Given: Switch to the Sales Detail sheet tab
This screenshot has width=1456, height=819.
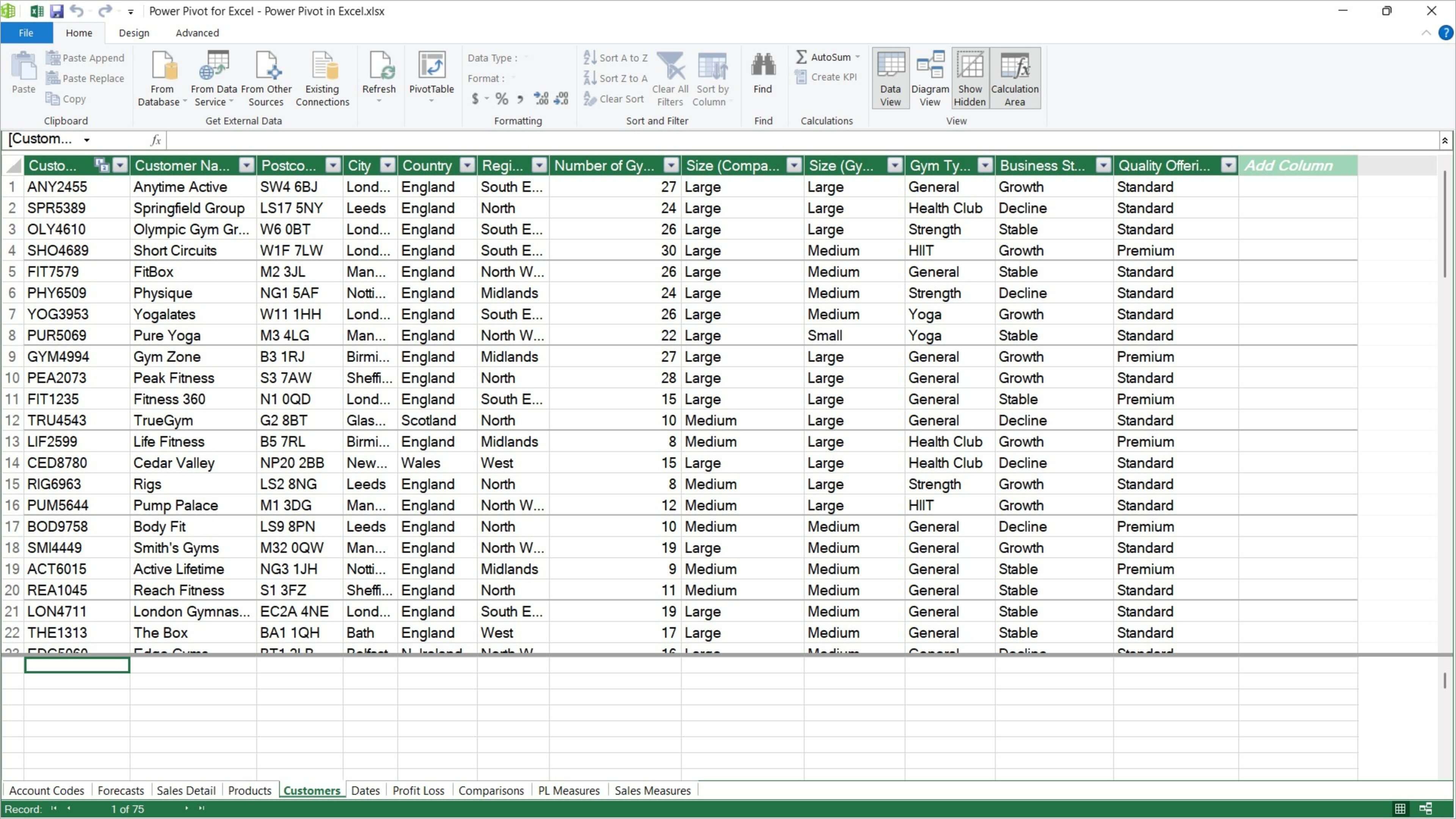Looking at the screenshot, I should (x=186, y=790).
